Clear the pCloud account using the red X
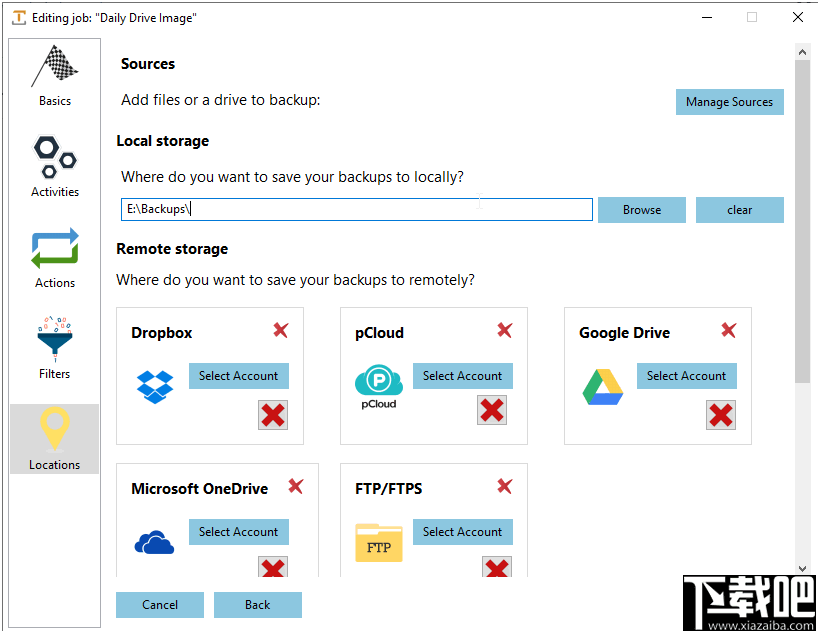This screenshot has height=631, width=818. coord(492,410)
